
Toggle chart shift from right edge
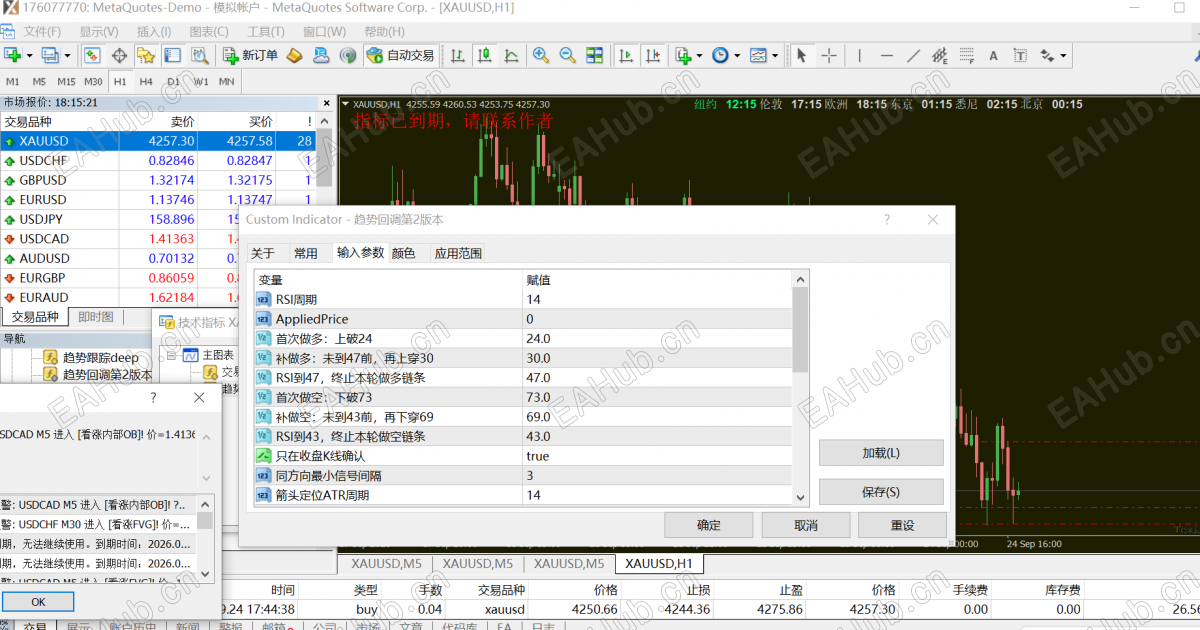(x=653, y=56)
